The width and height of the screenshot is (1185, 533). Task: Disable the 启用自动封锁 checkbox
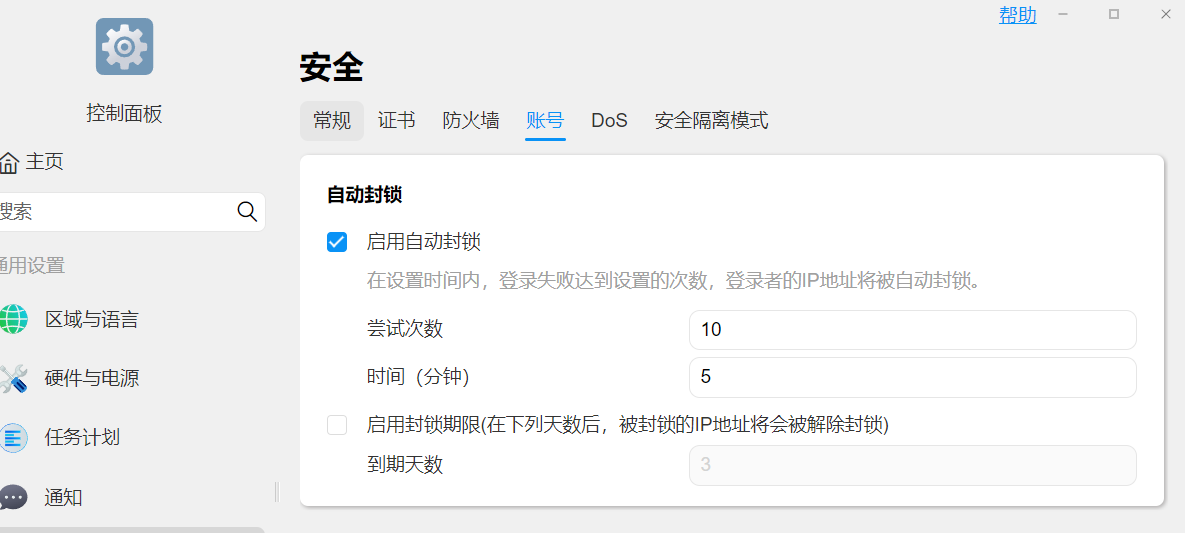(x=337, y=242)
